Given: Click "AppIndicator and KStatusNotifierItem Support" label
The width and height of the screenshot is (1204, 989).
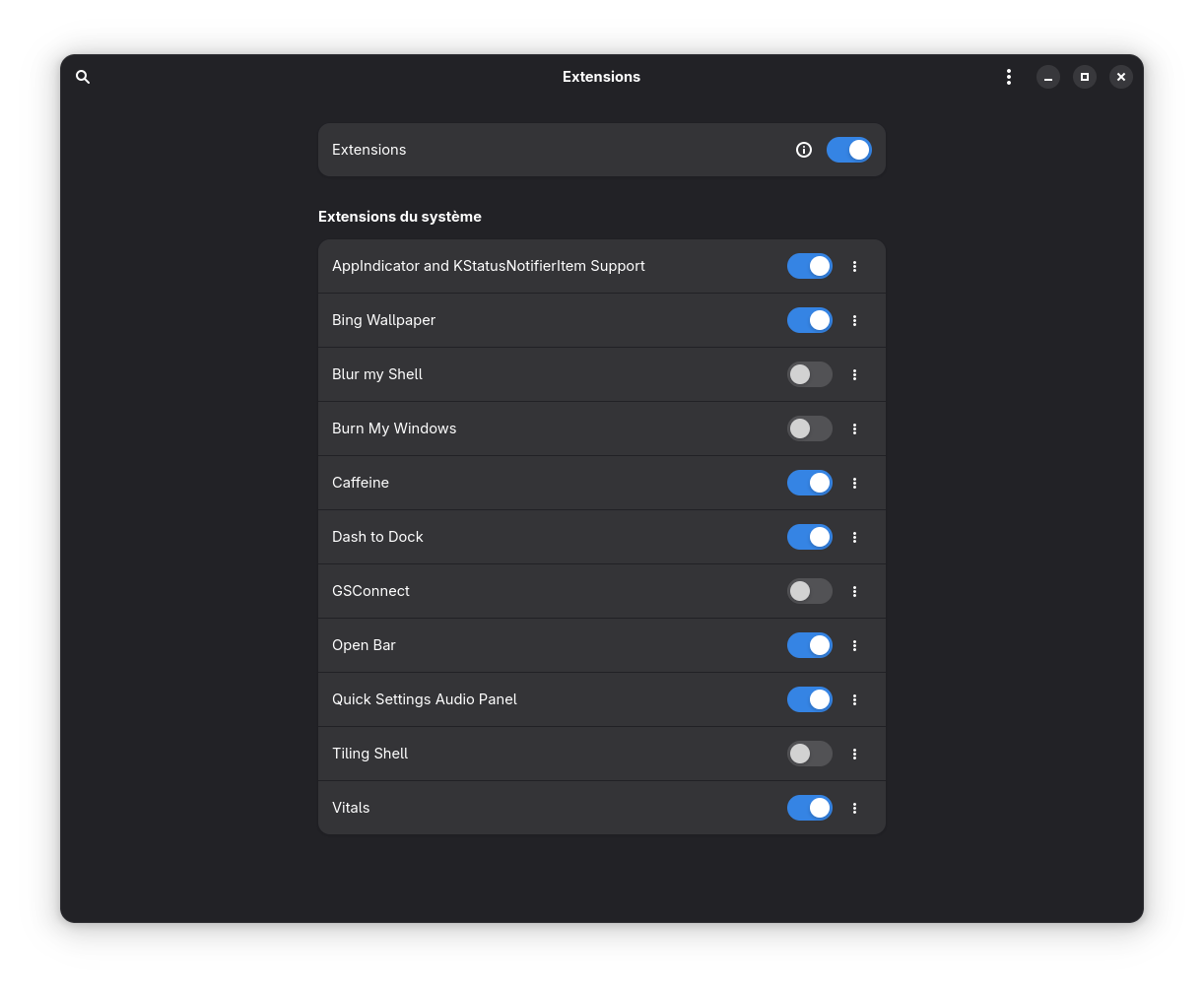Looking at the screenshot, I should (489, 266).
